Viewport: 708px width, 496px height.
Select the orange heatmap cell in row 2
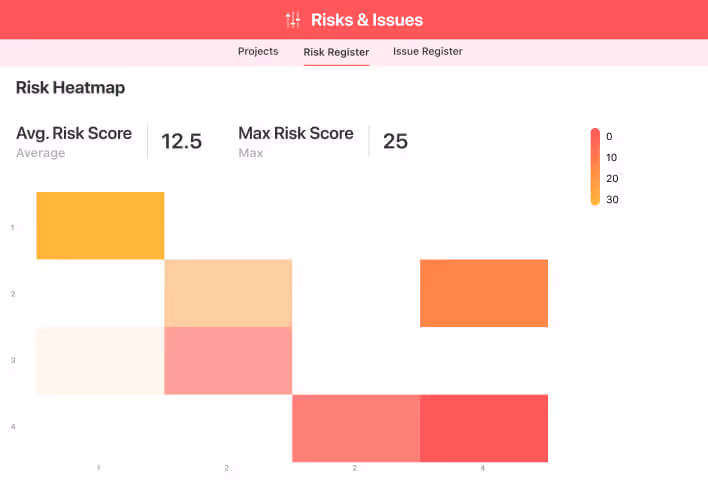pyautogui.click(x=484, y=293)
